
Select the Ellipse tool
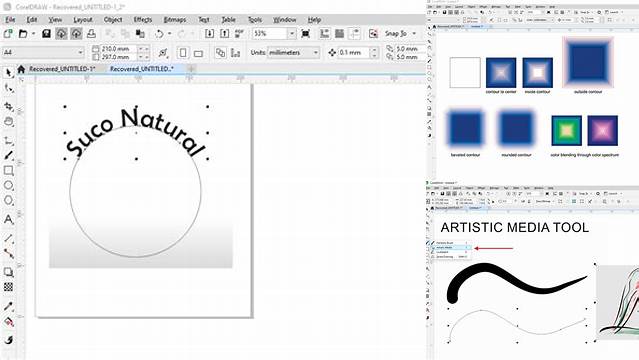tap(8, 186)
